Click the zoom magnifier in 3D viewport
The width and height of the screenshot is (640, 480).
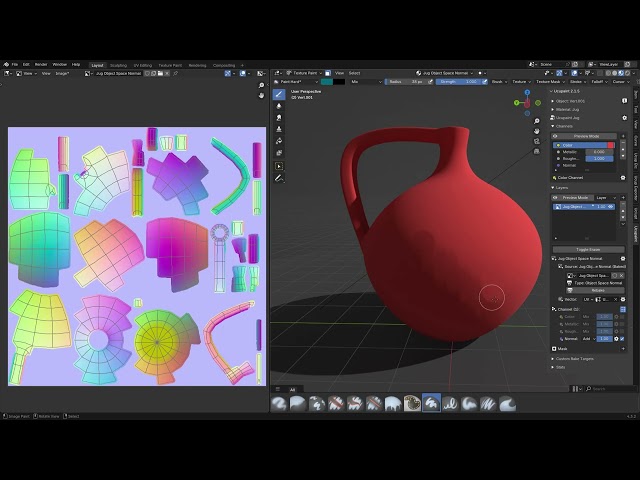[537, 121]
